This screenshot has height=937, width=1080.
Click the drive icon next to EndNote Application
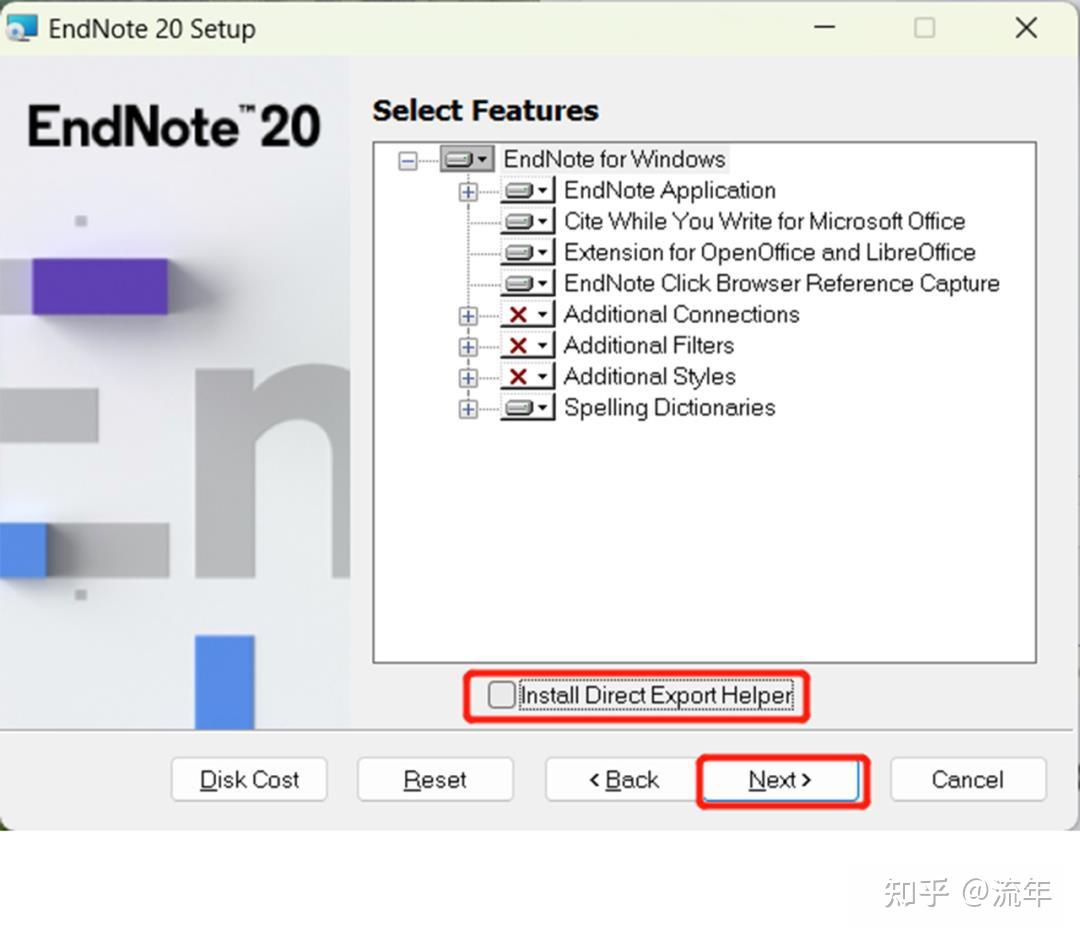(x=521, y=190)
